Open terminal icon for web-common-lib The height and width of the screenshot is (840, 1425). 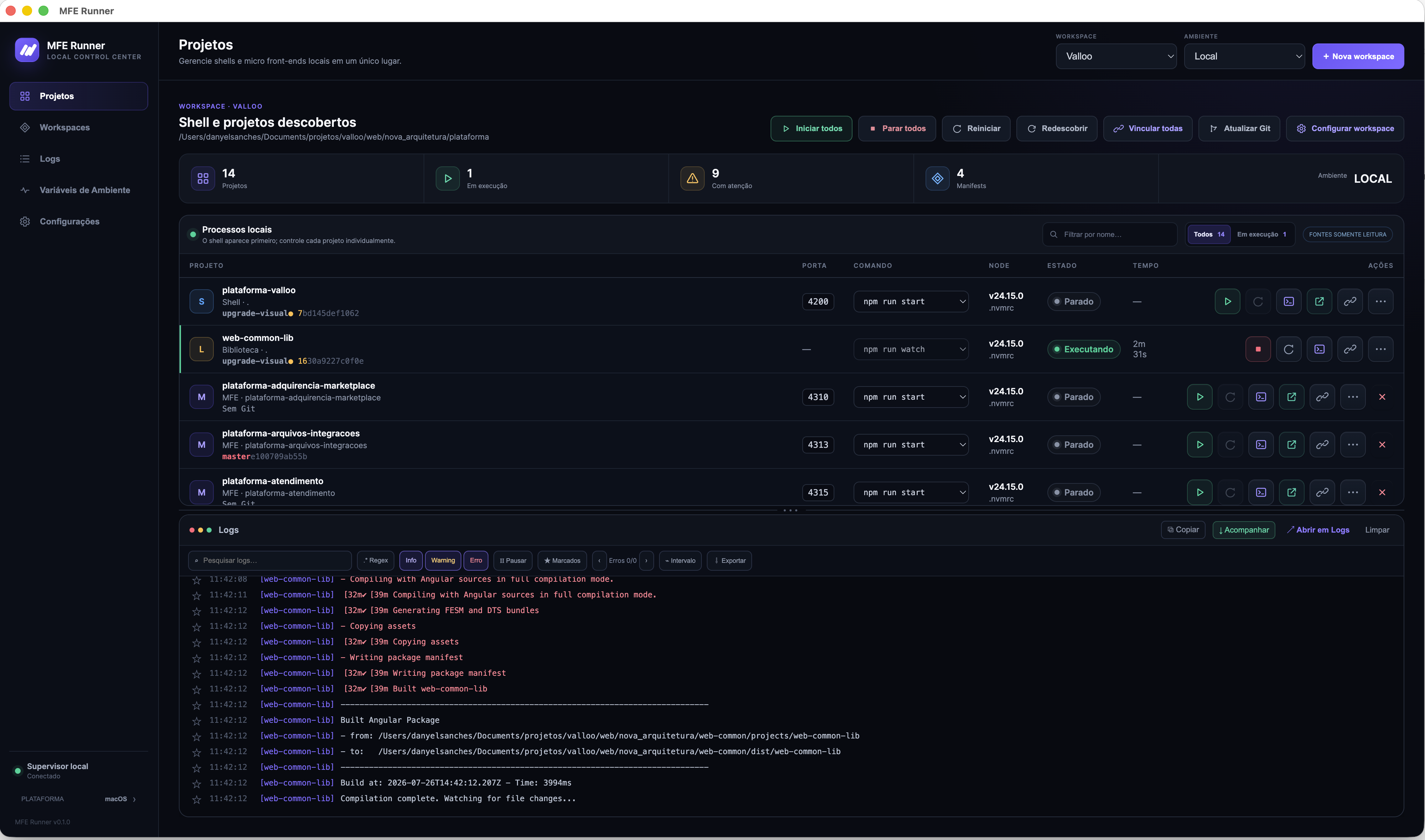(x=1319, y=349)
